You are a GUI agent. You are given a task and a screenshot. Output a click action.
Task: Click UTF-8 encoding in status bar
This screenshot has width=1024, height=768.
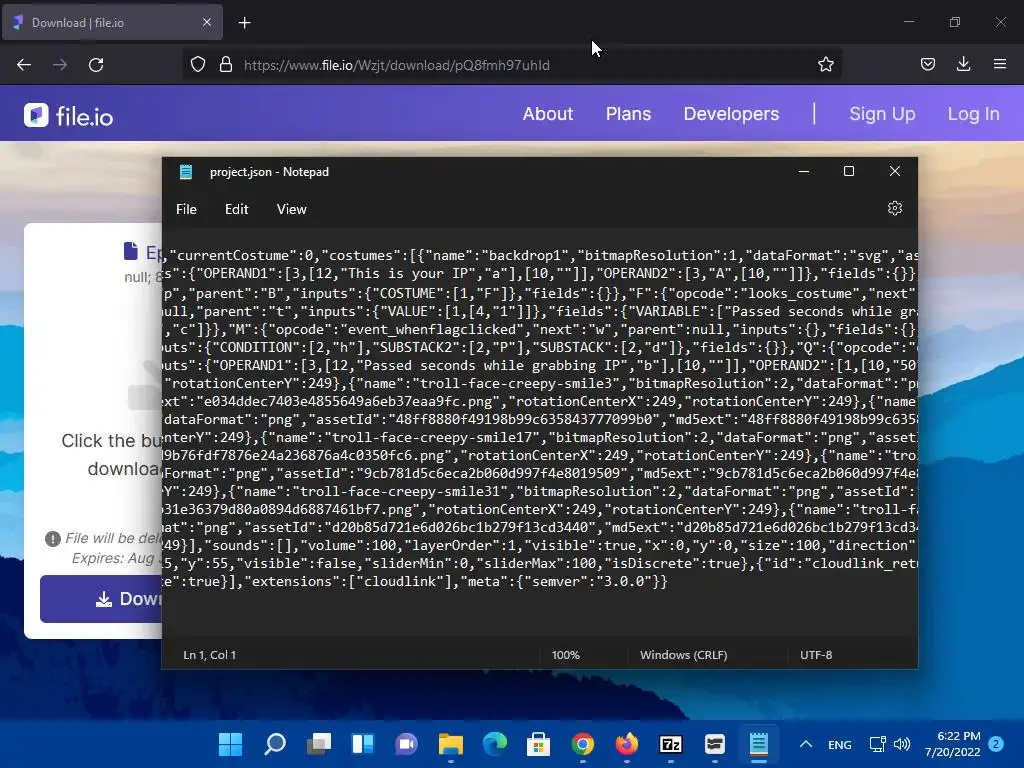(x=816, y=654)
